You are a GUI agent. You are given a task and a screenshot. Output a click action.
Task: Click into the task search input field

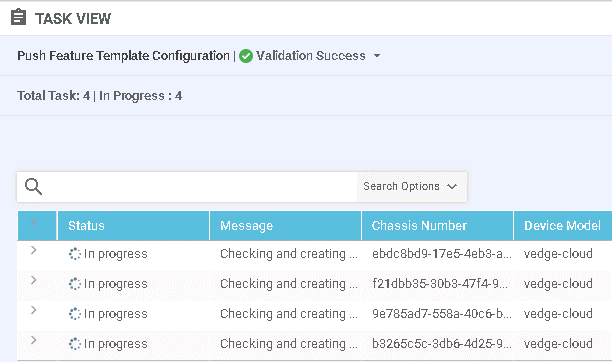click(x=199, y=187)
